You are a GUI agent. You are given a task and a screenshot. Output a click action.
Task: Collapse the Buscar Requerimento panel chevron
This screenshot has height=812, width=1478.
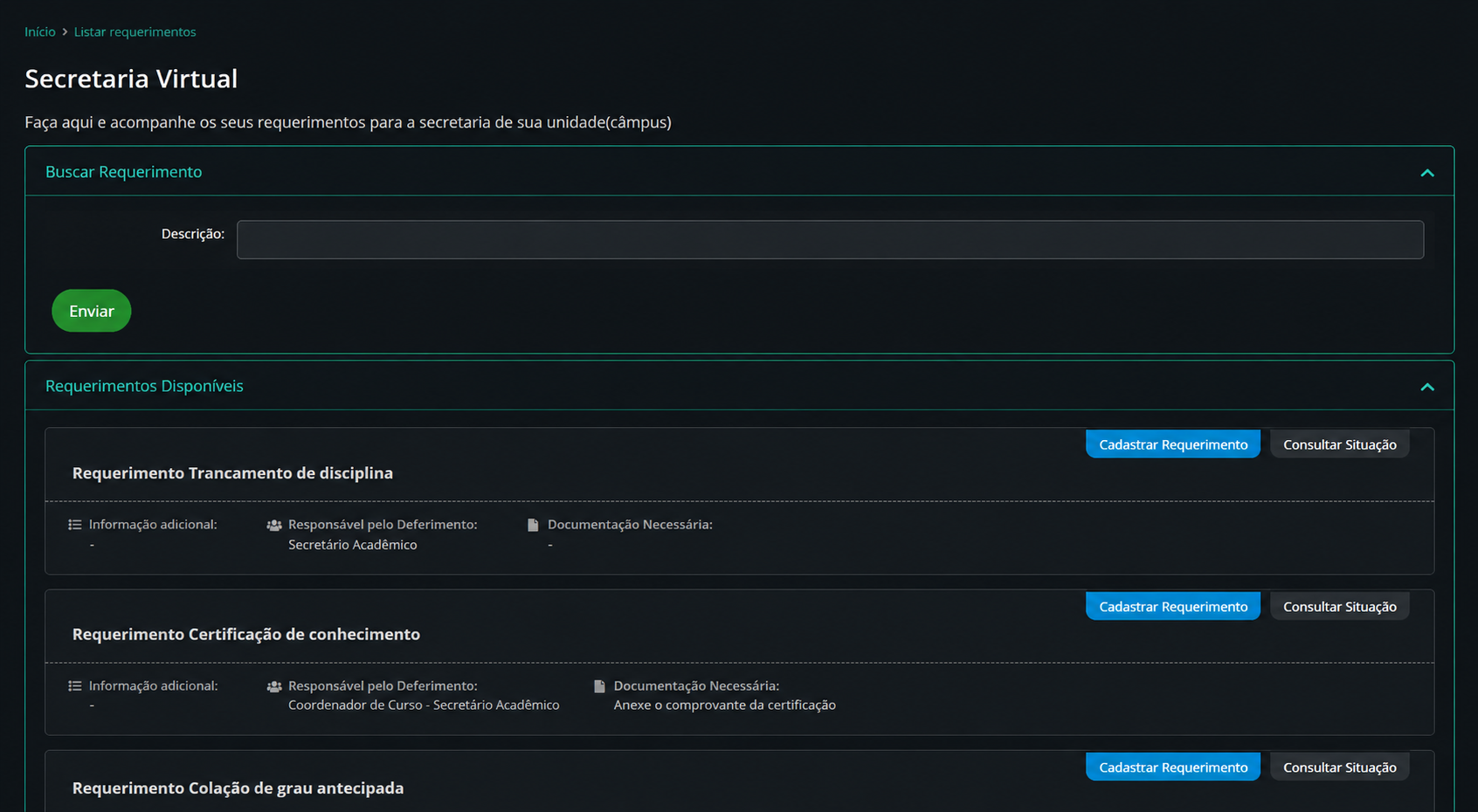point(1427,173)
